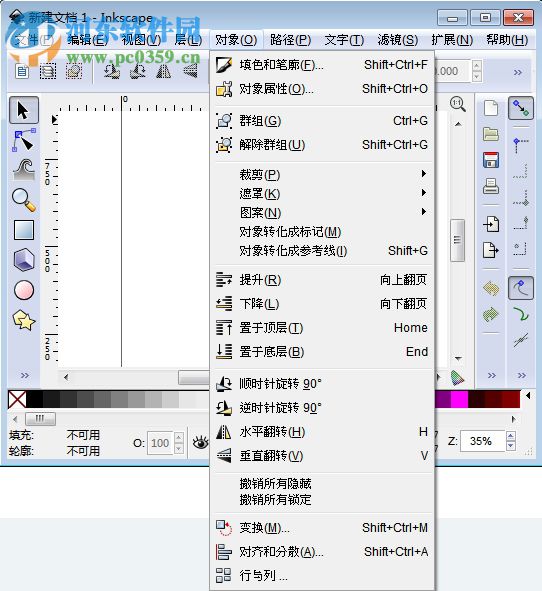Click the Import file icon

coord(491,224)
